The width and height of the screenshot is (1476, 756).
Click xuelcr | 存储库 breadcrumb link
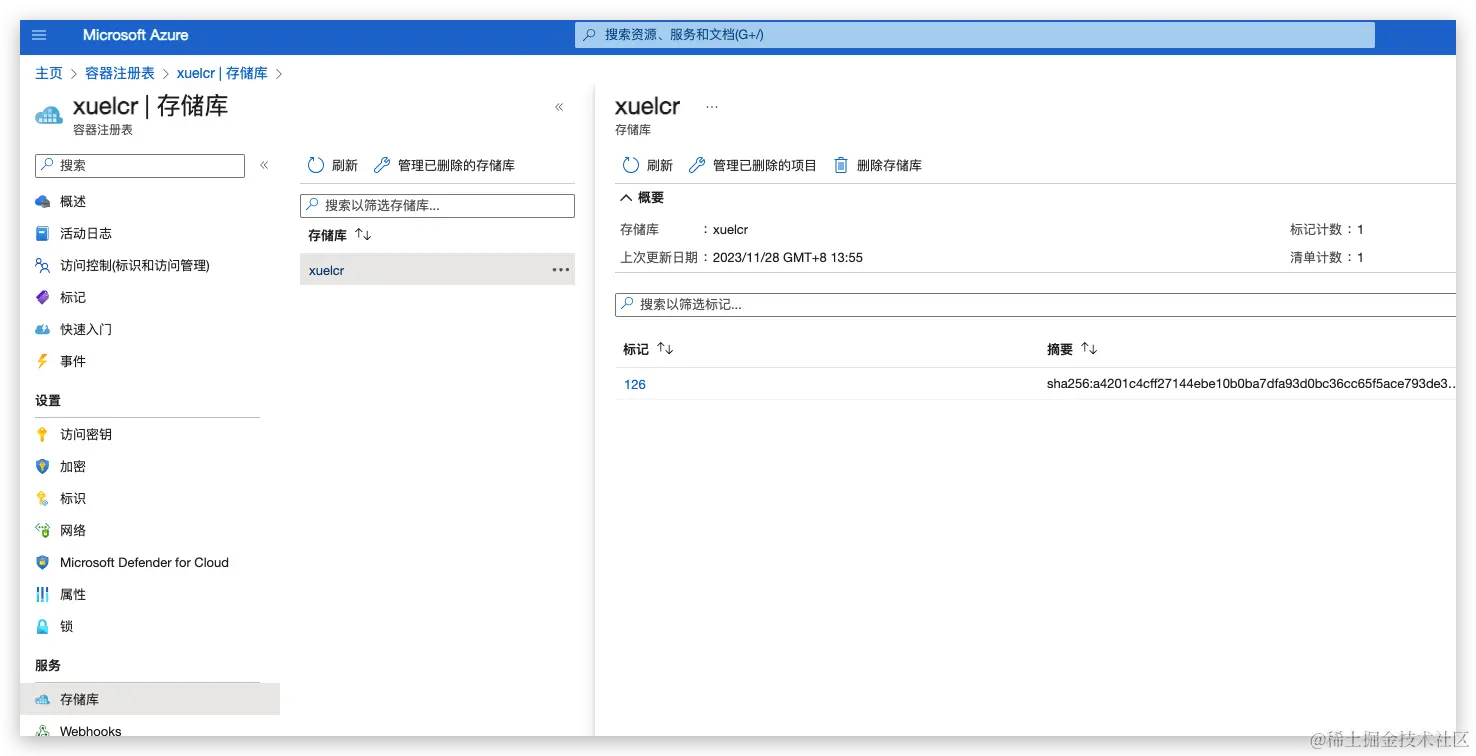pyautogui.click(x=222, y=73)
